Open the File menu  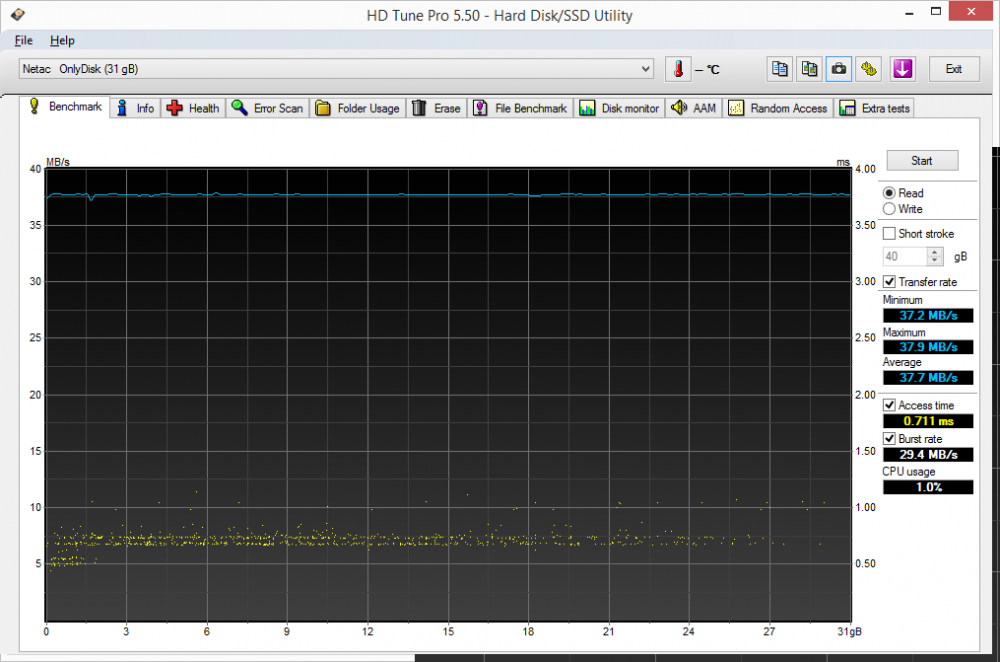click(24, 40)
